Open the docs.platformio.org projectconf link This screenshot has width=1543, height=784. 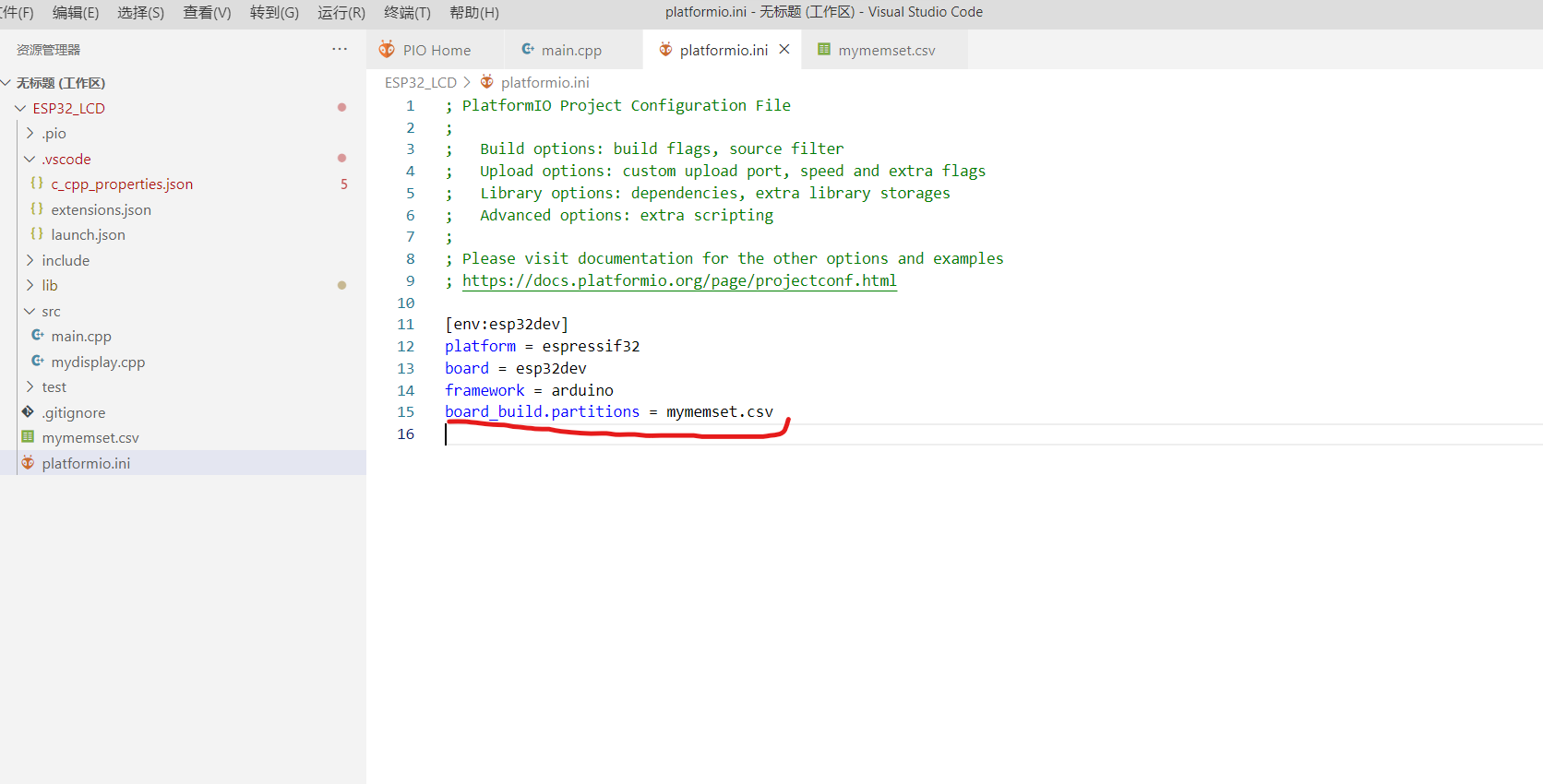[679, 280]
